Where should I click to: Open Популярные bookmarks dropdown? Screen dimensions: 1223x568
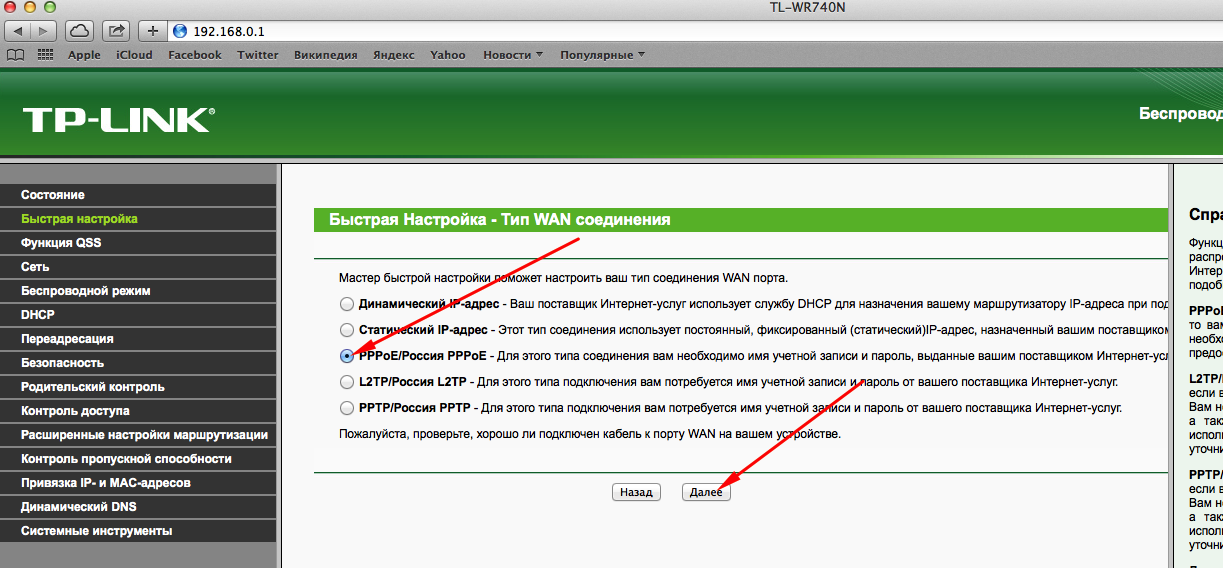click(x=602, y=55)
